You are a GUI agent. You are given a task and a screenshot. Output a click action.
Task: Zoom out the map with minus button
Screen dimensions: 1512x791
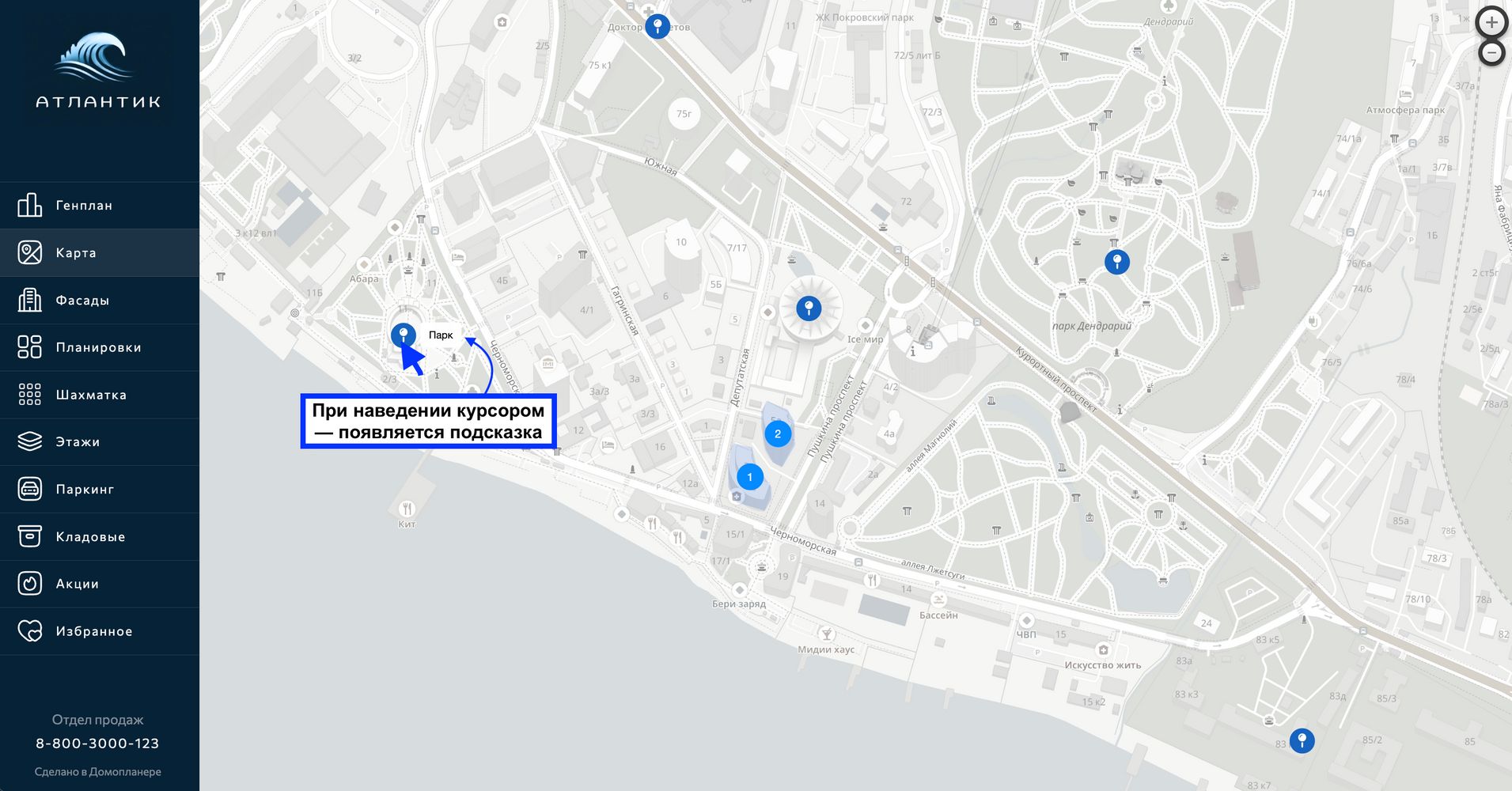pyautogui.click(x=1491, y=53)
